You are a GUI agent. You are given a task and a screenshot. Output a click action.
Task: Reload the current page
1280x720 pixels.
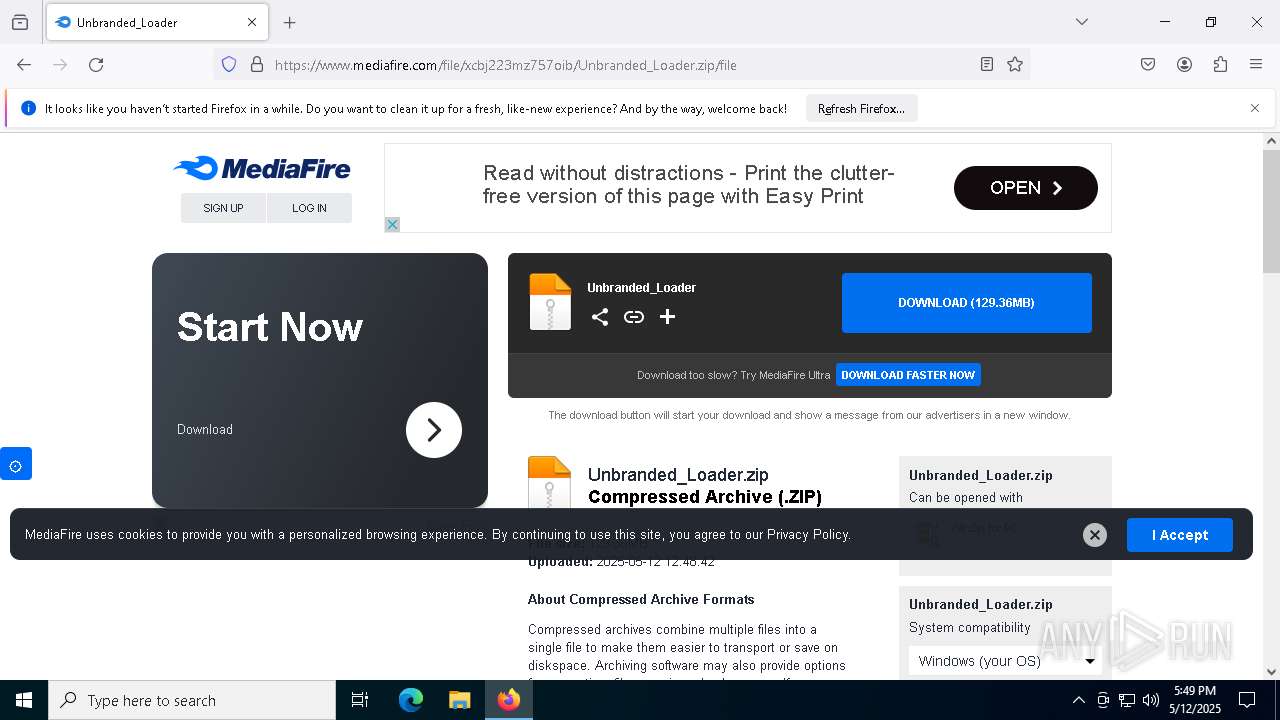pyautogui.click(x=96, y=65)
